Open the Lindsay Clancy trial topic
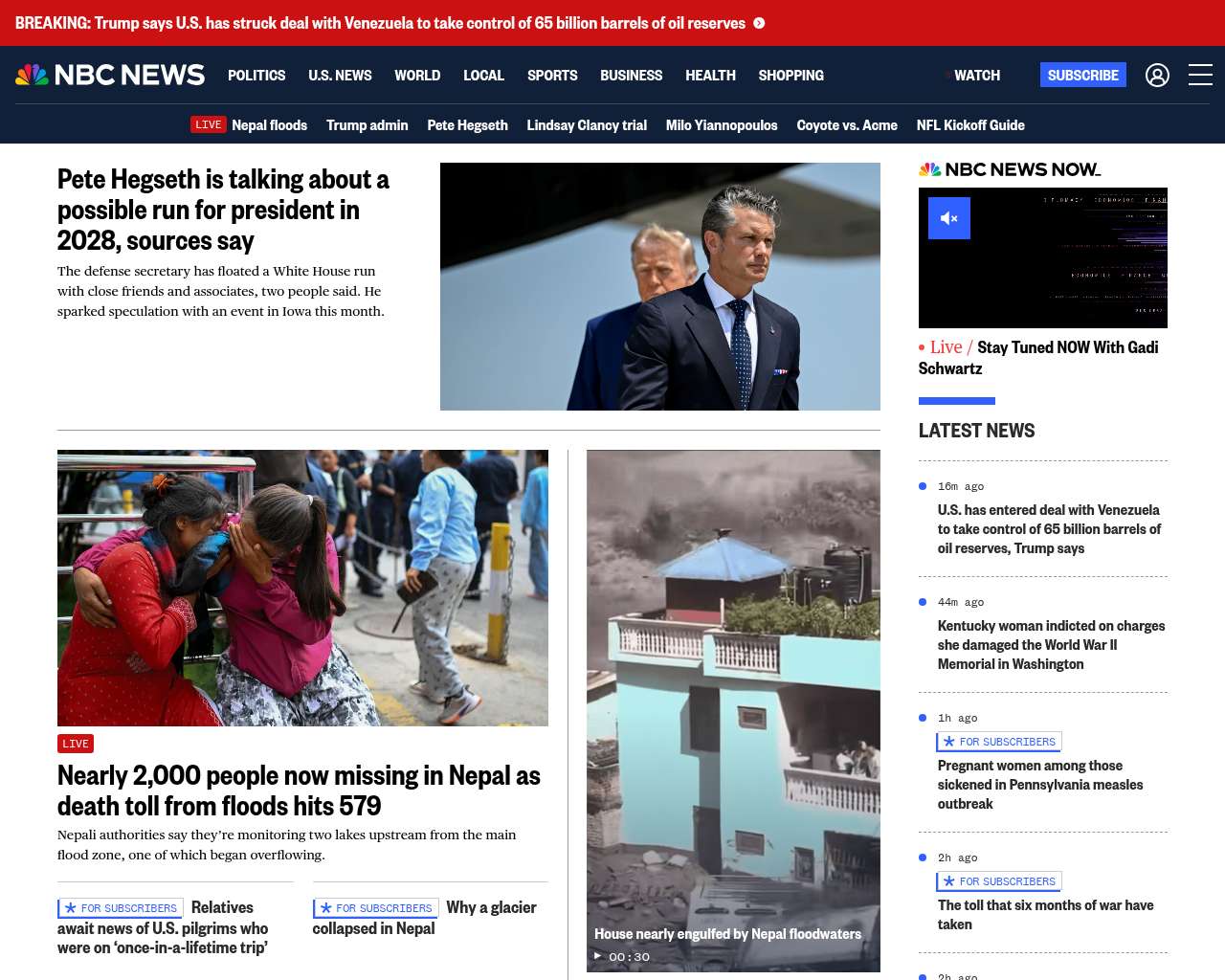 click(587, 124)
